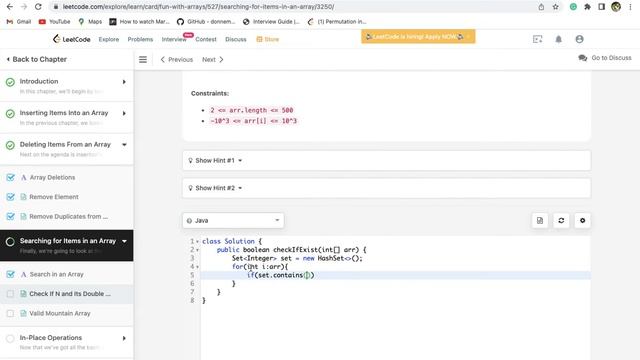
Task: Open the Store menu item
Action: coord(268,39)
